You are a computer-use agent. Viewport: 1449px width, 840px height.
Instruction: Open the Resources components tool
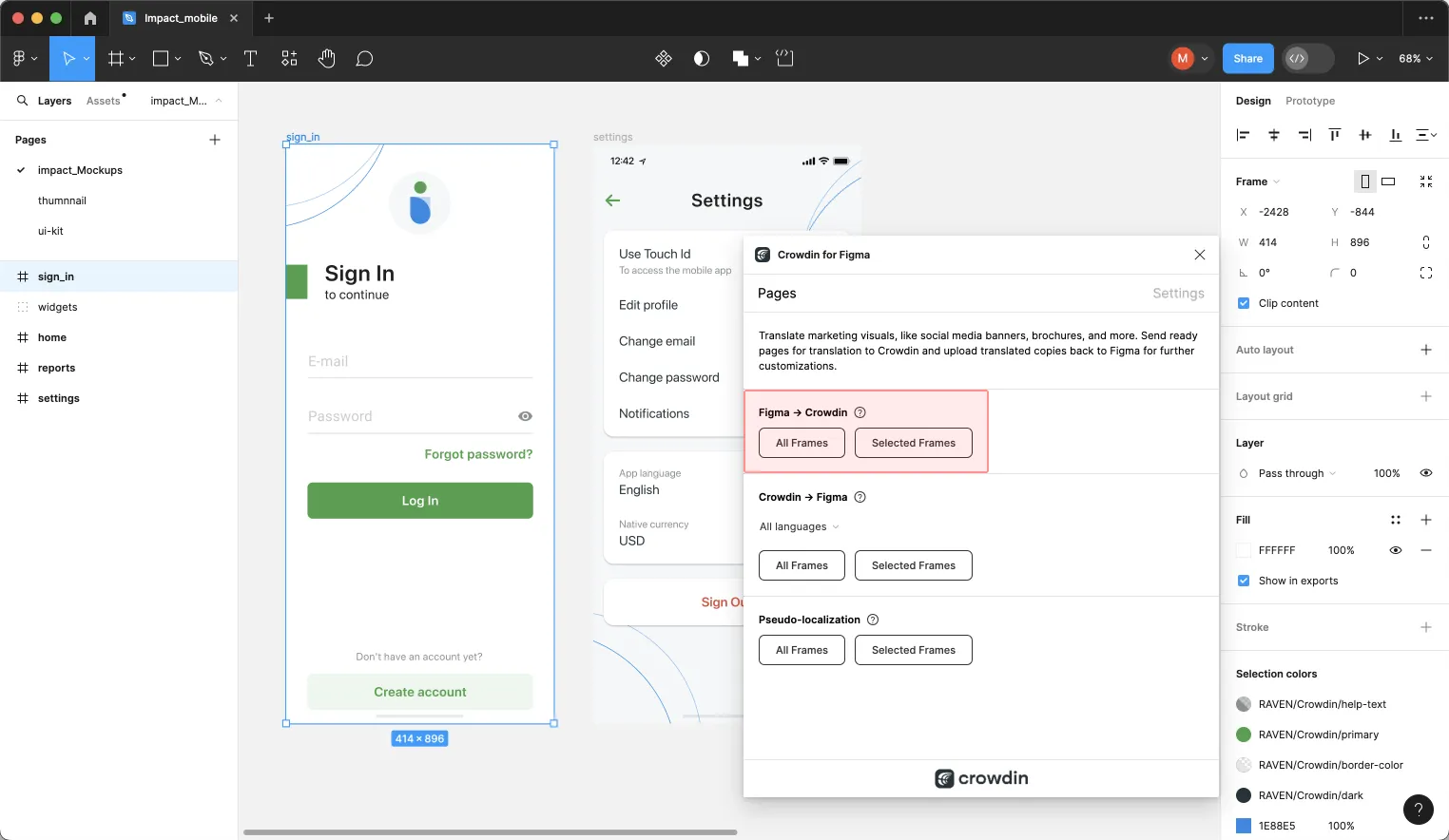click(x=289, y=59)
